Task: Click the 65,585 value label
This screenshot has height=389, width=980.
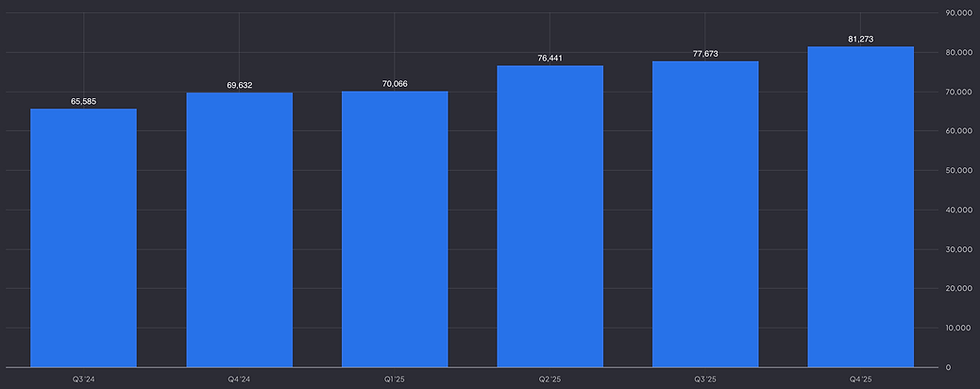Action: click(x=84, y=101)
